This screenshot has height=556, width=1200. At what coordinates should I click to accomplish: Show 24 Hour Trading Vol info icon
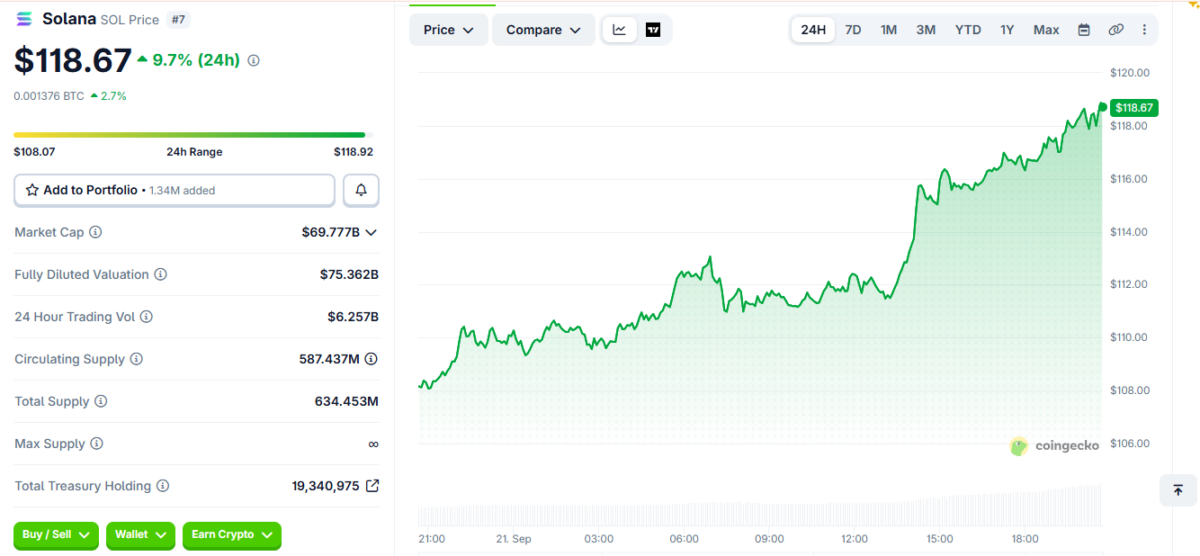click(x=146, y=317)
